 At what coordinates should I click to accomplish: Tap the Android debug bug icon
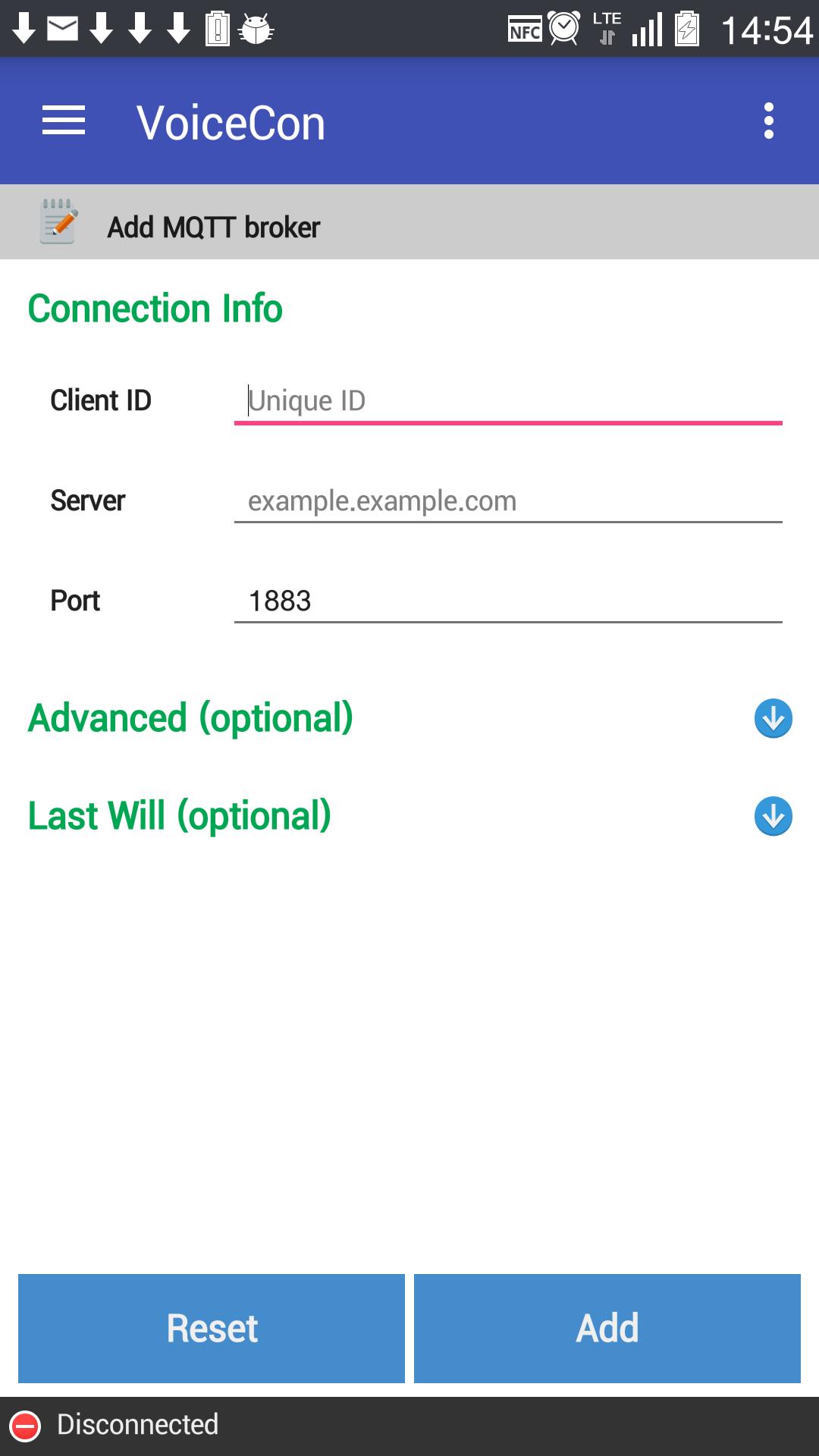[x=256, y=30]
